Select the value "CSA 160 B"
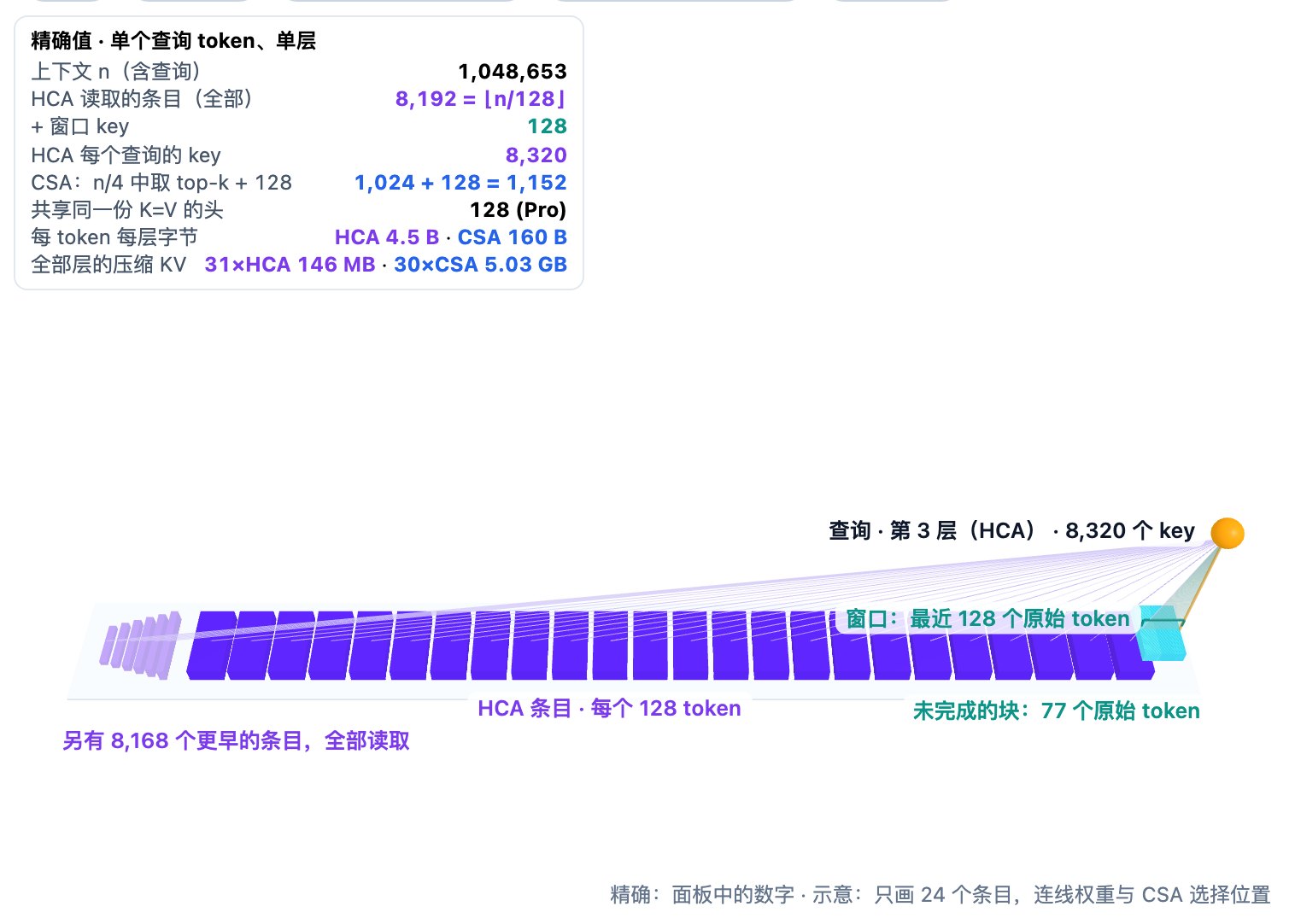The height and width of the screenshot is (924, 1295). coord(513,237)
